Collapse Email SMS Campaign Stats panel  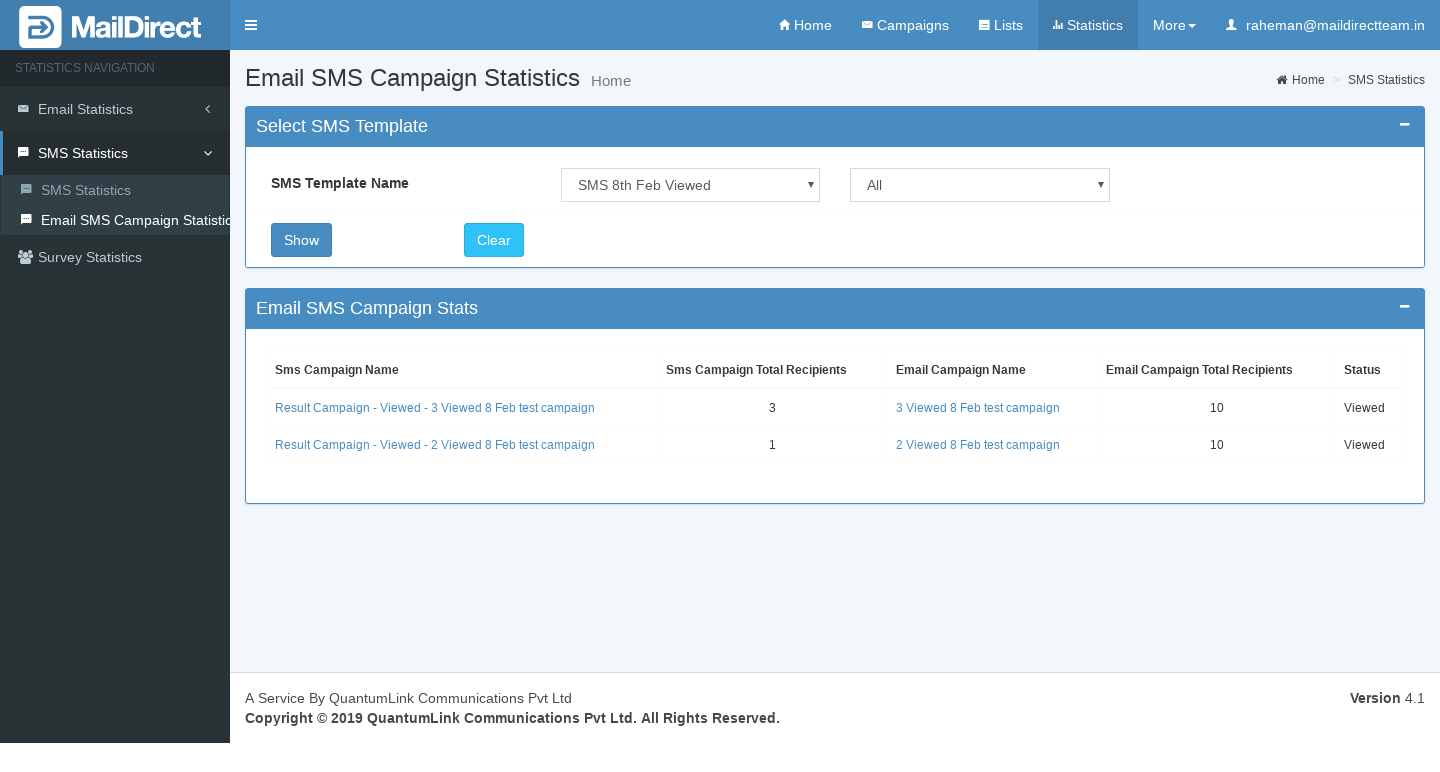pos(1404,307)
